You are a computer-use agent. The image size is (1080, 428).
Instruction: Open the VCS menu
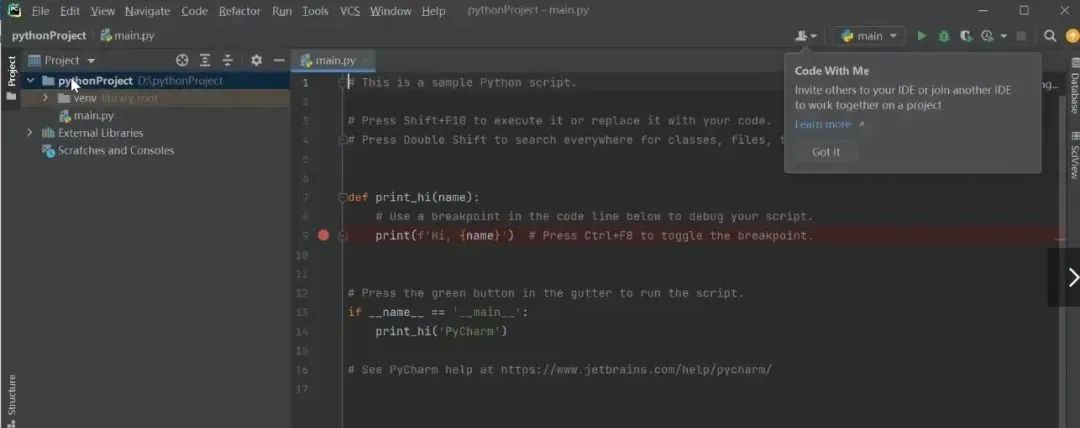click(349, 11)
